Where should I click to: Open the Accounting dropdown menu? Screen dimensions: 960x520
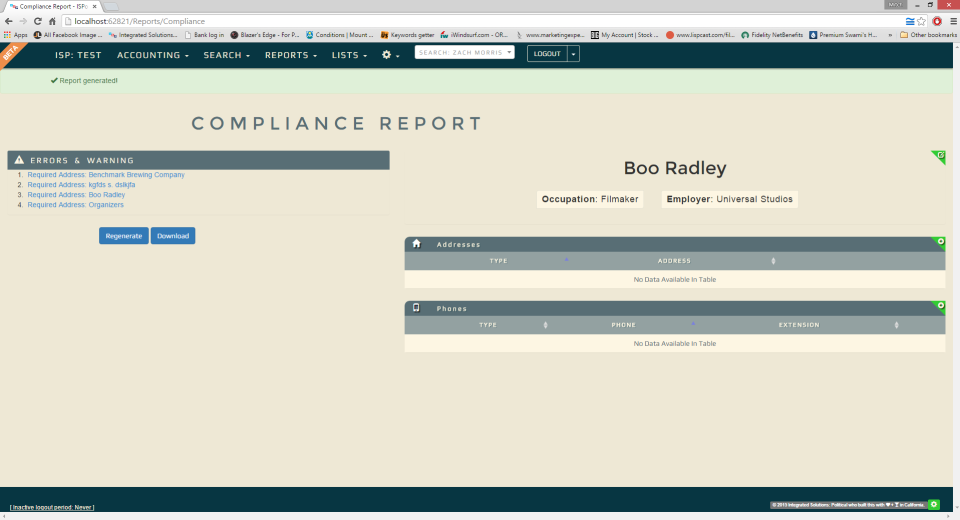point(153,55)
